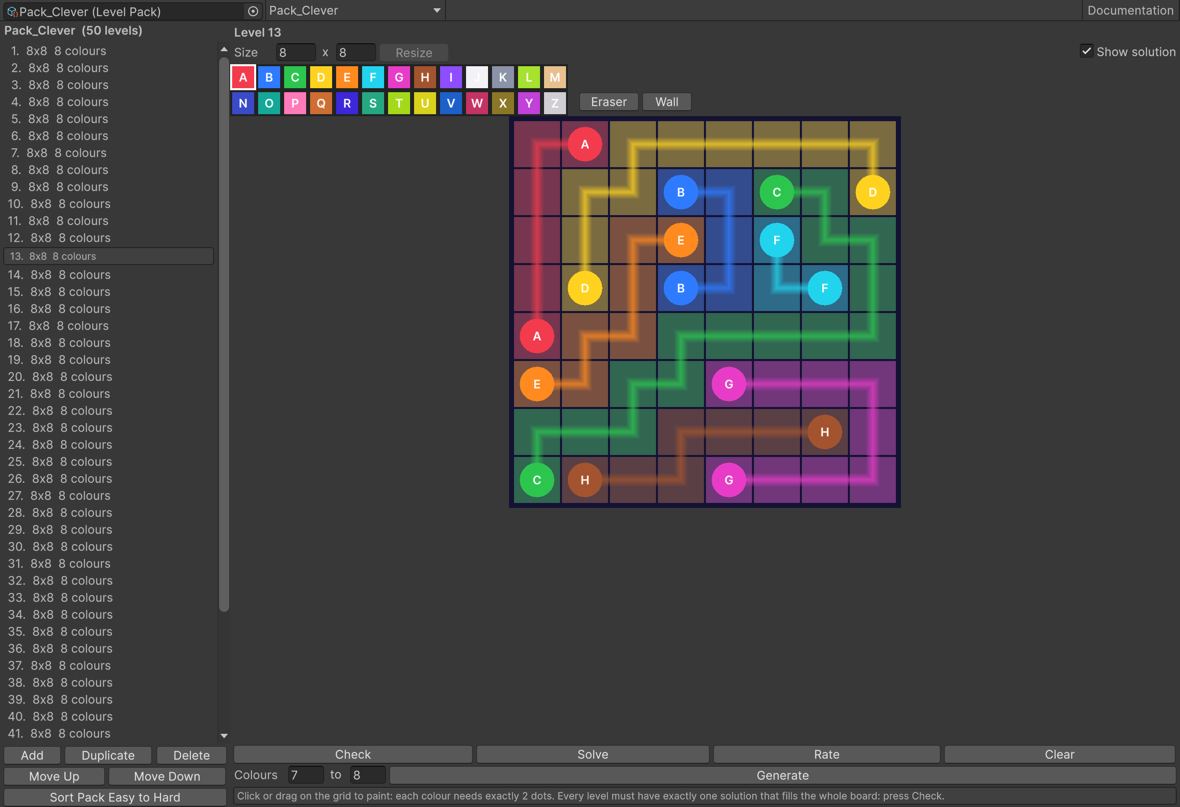
Task: Open the Documentation link
Action: [x=1130, y=11]
